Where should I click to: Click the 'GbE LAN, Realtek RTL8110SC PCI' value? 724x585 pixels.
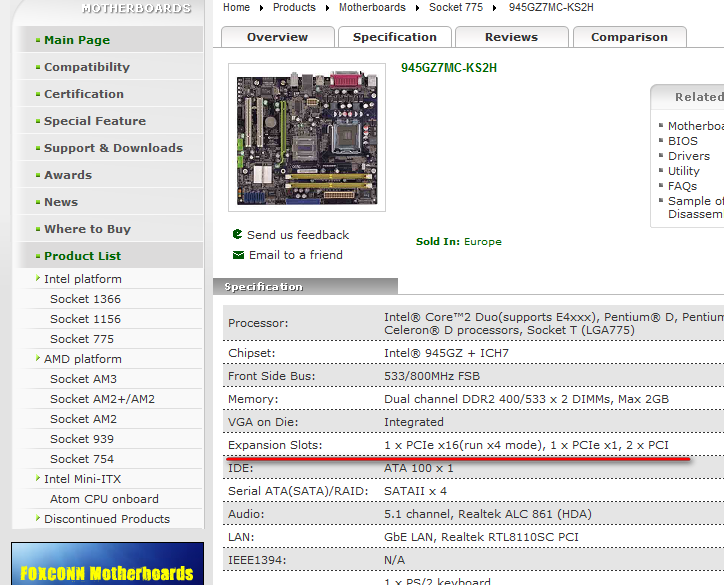481,537
